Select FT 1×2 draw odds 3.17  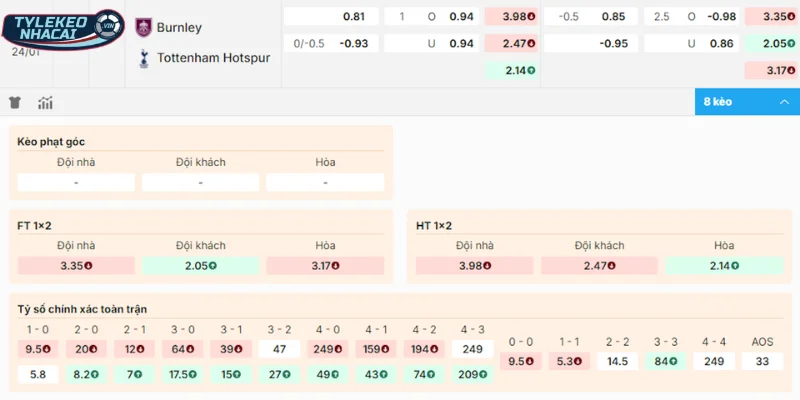point(325,265)
